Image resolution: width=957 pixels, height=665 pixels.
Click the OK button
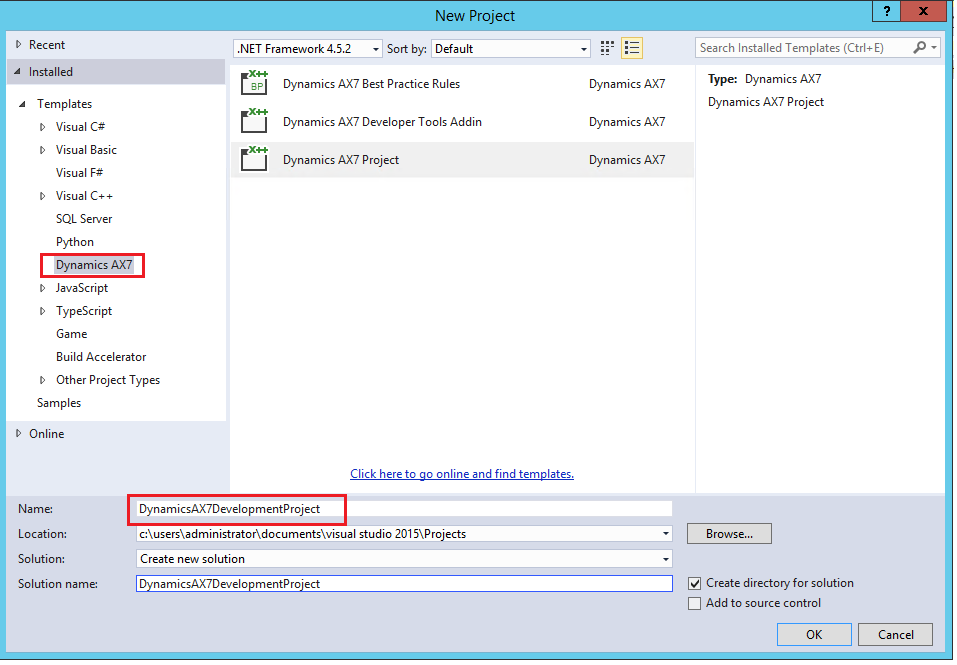[x=814, y=634]
